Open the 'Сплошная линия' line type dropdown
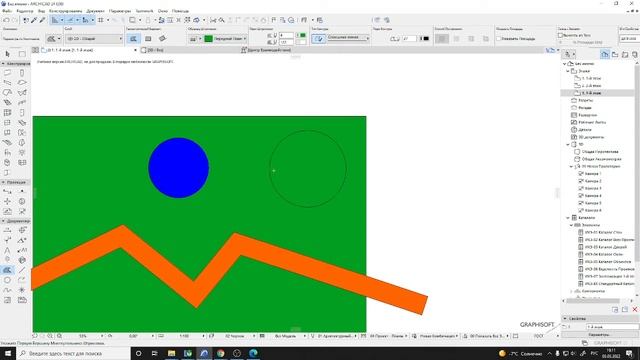This screenshot has width=640, height=360. click(348, 38)
